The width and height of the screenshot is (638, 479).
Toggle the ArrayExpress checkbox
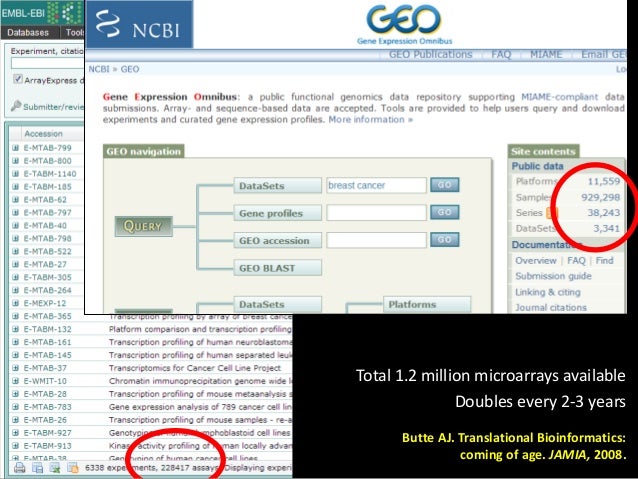[x=17, y=79]
